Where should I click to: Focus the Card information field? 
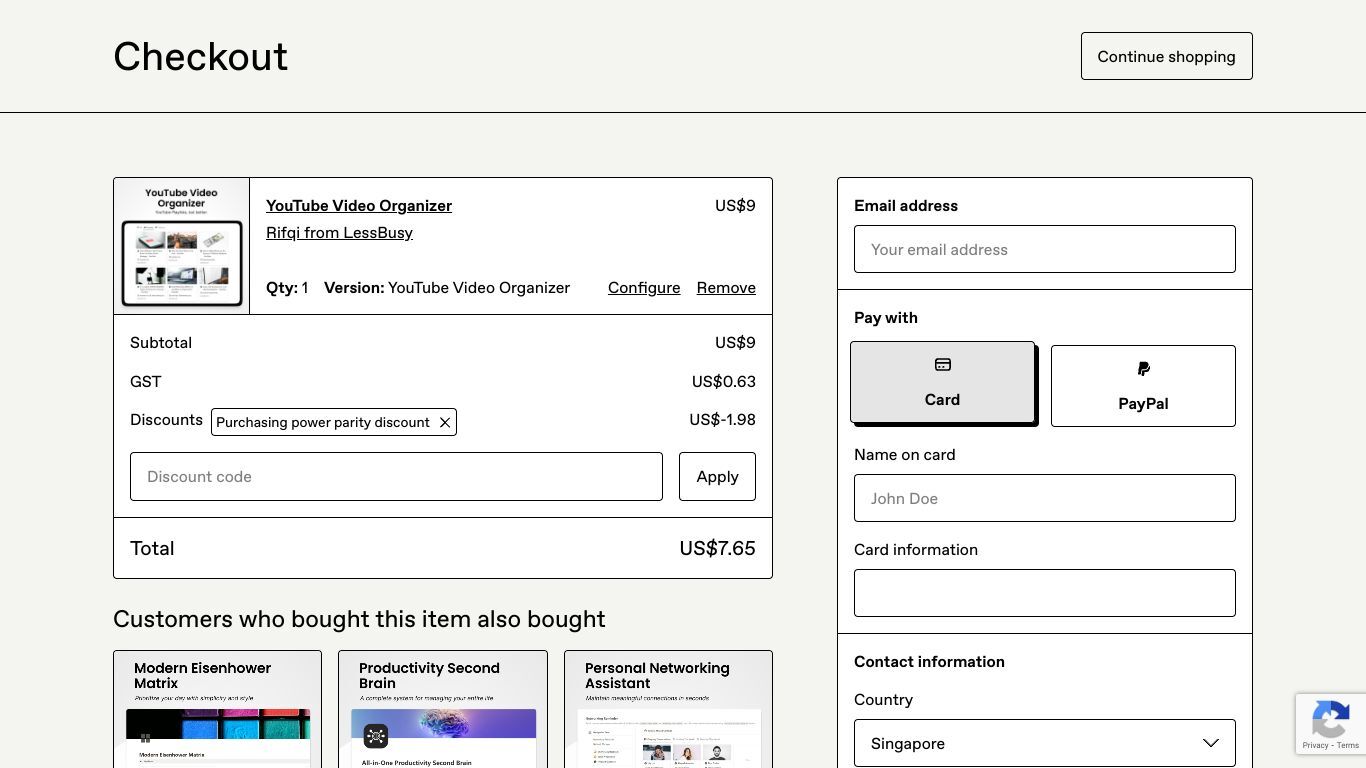click(1045, 593)
